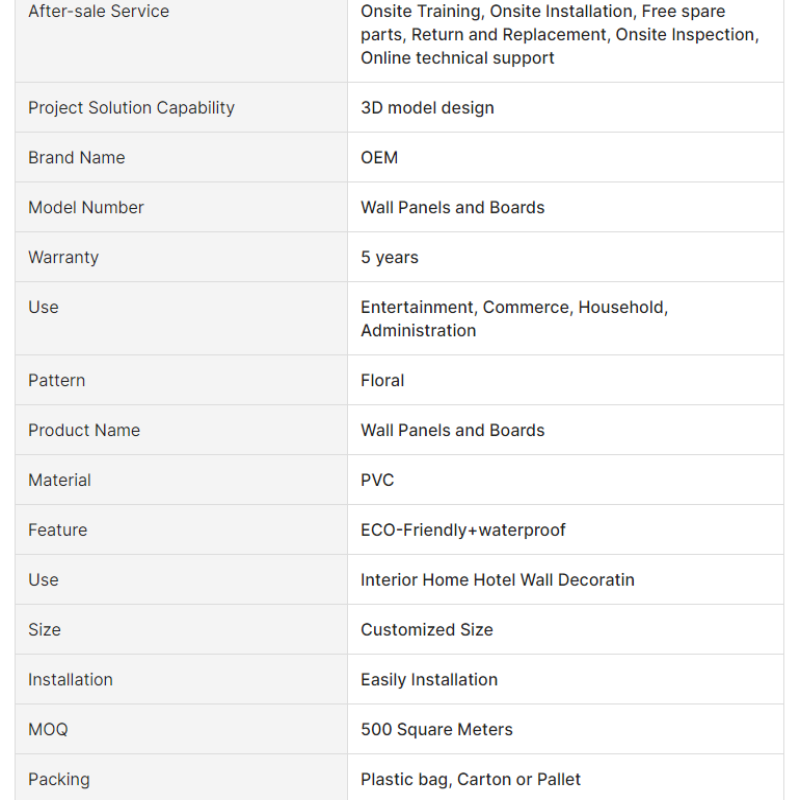
Task: Click the Easily Installation value
Action: click(x=429, y=680)
